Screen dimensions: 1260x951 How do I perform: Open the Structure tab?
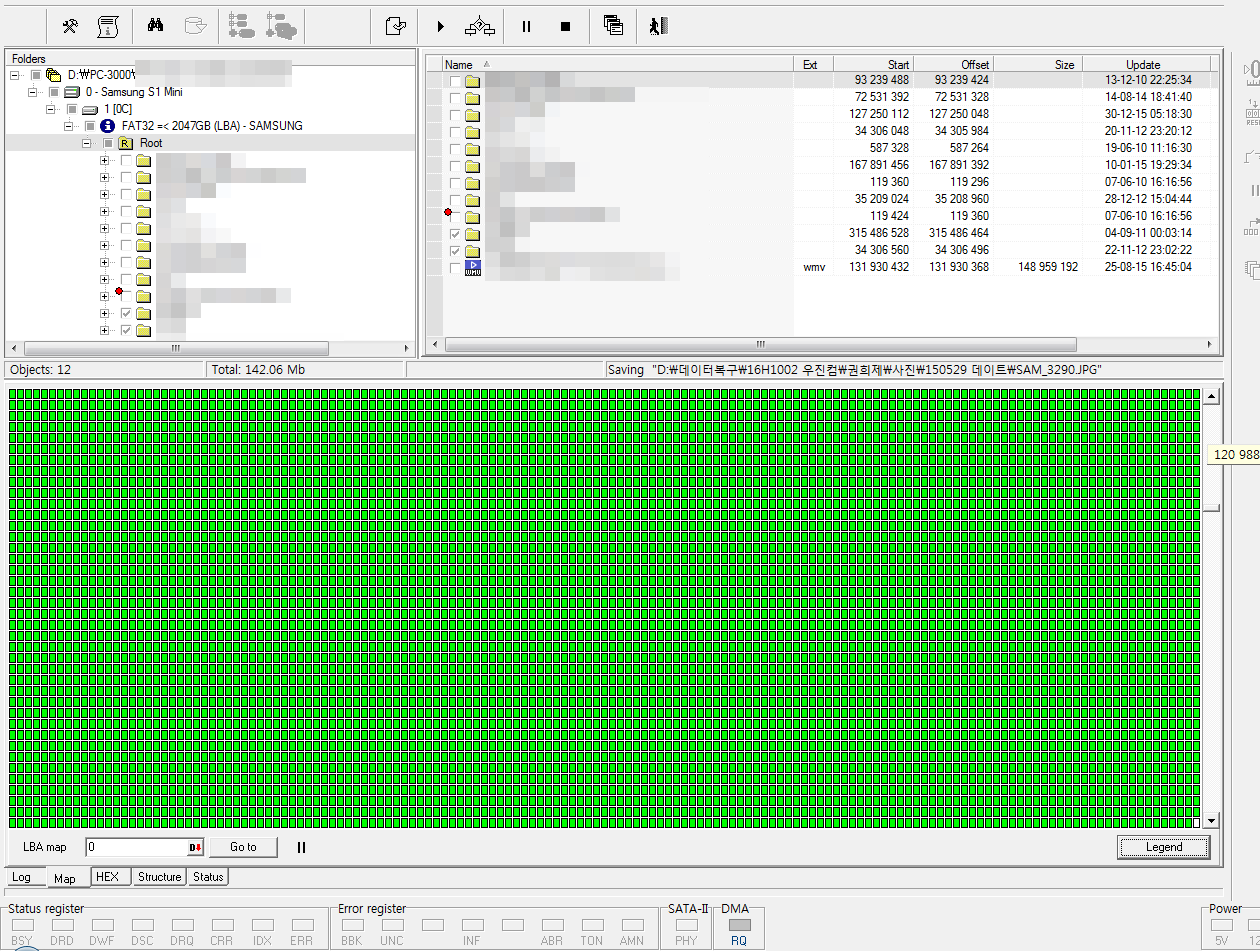[159, 877]
